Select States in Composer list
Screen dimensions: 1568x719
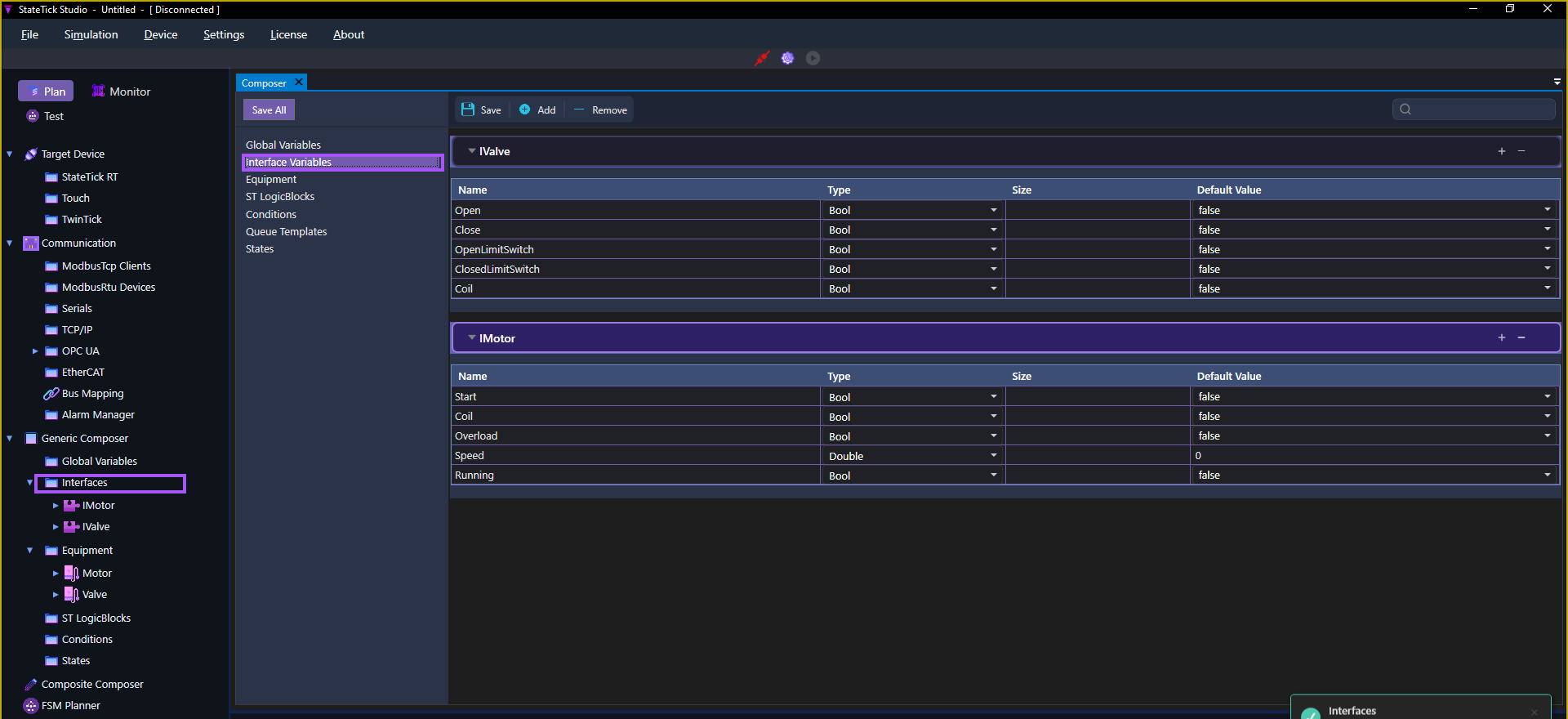(x=260, y=249)
